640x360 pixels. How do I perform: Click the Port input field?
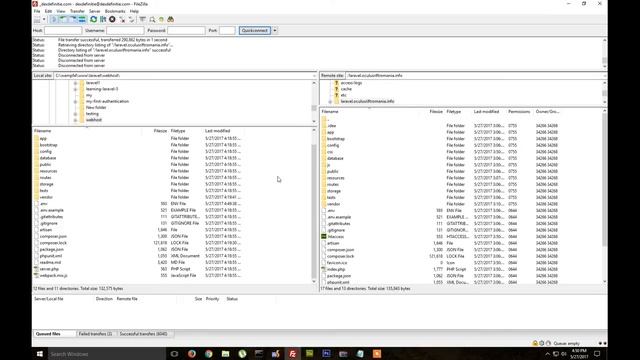(x=227, y=31)
